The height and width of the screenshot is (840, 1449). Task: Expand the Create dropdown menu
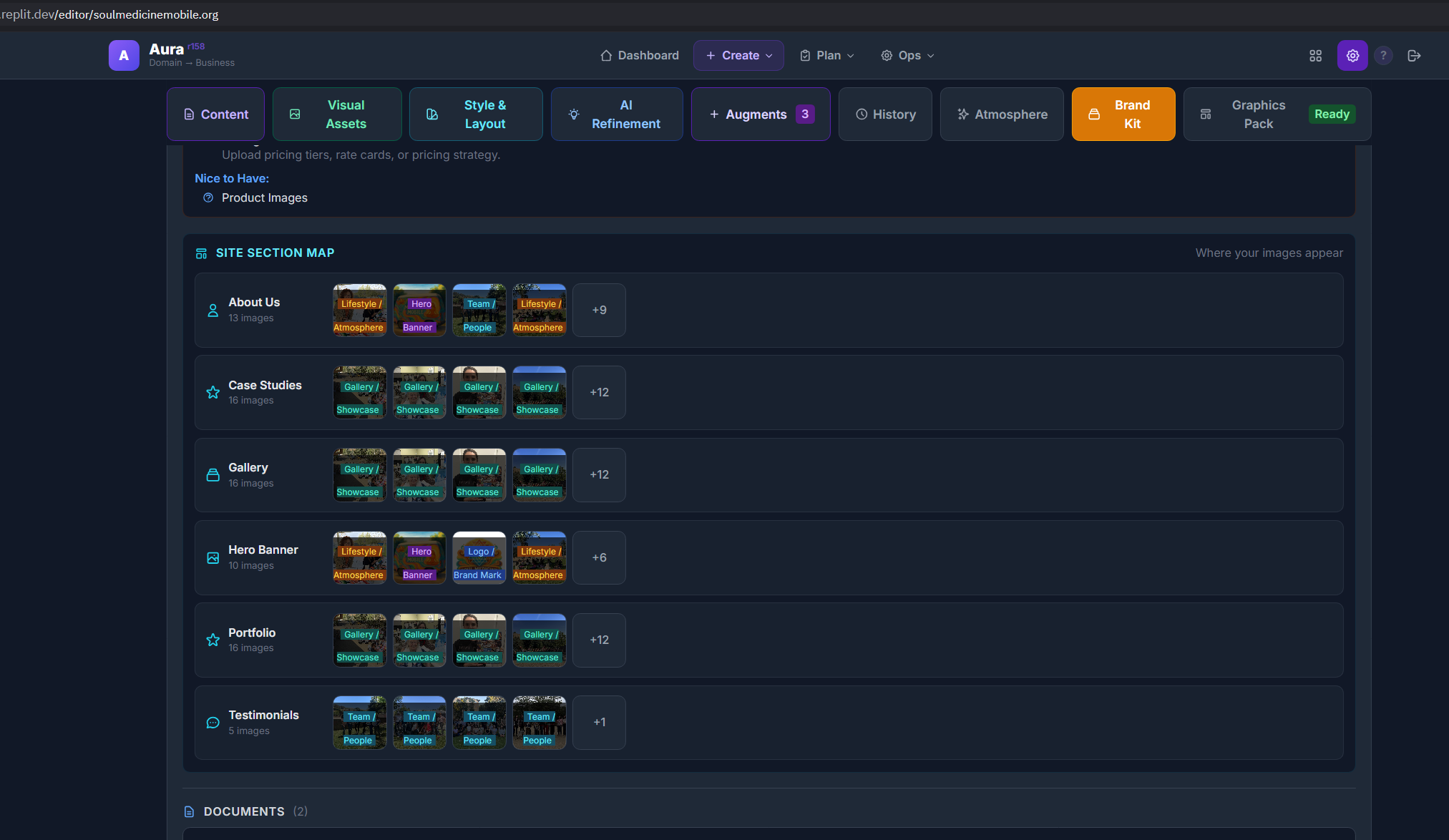(x=738, y=55)
